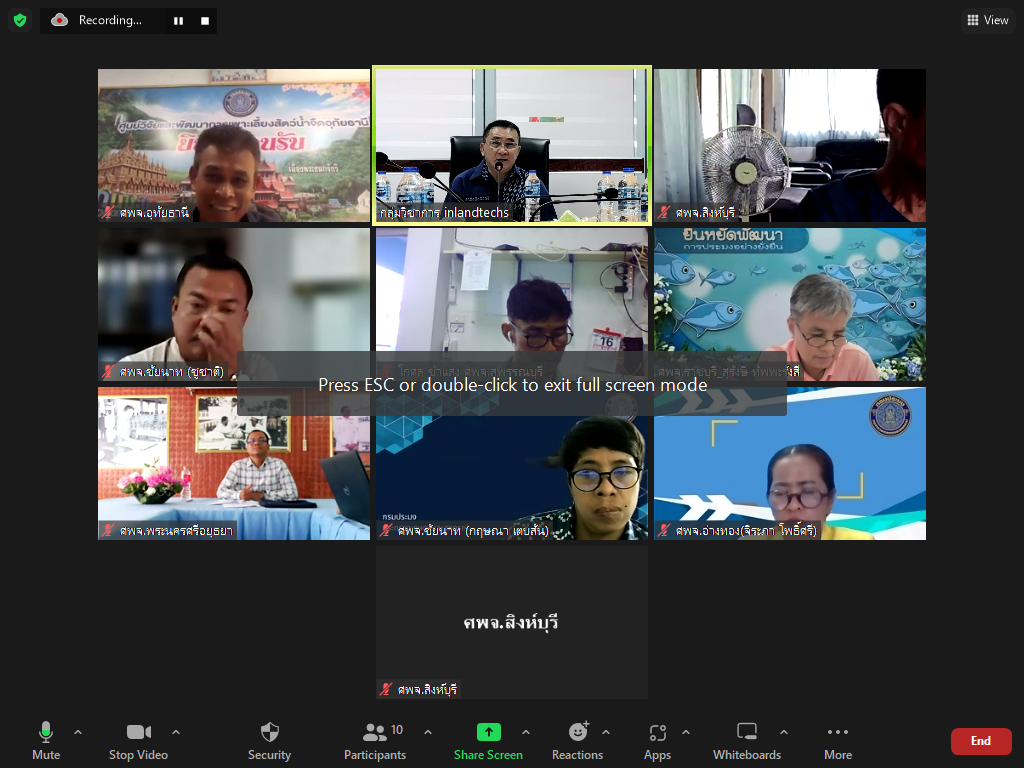Select the สพจ.พระนครศรีอยุธยา video tile

coord(234,464)
